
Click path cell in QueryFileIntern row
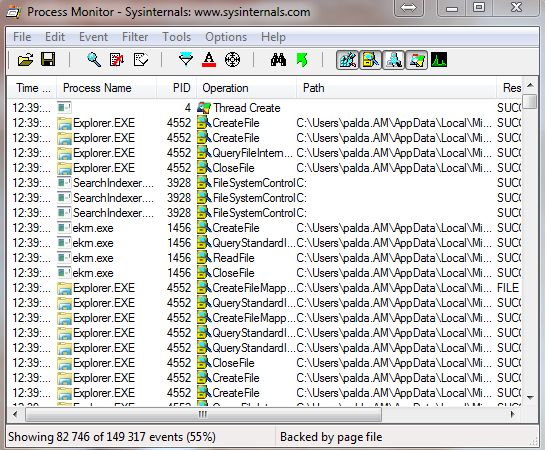(x=394, y=153)
